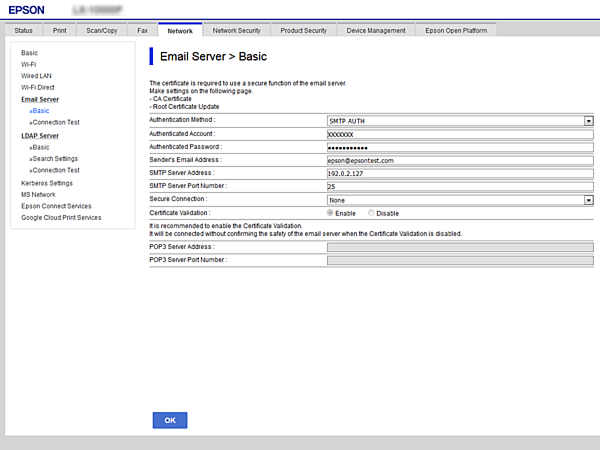Open the Device Management tab
600x450 pixels.
[x=376, y=31]
